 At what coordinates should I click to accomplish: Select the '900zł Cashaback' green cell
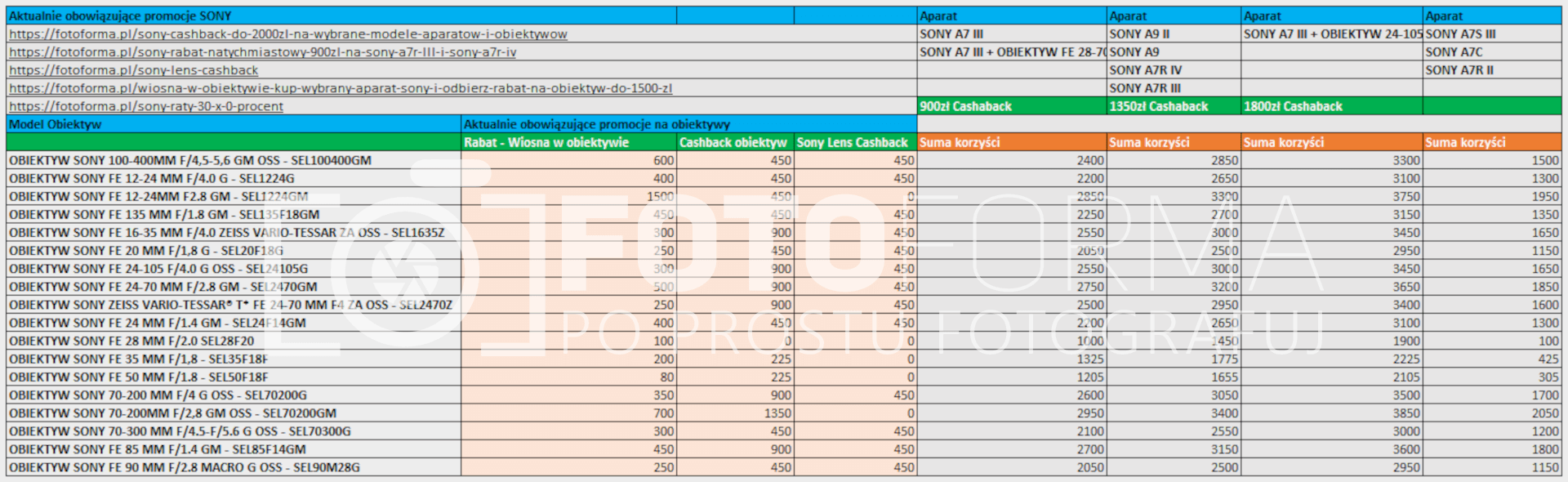[x=1012, y=106]
